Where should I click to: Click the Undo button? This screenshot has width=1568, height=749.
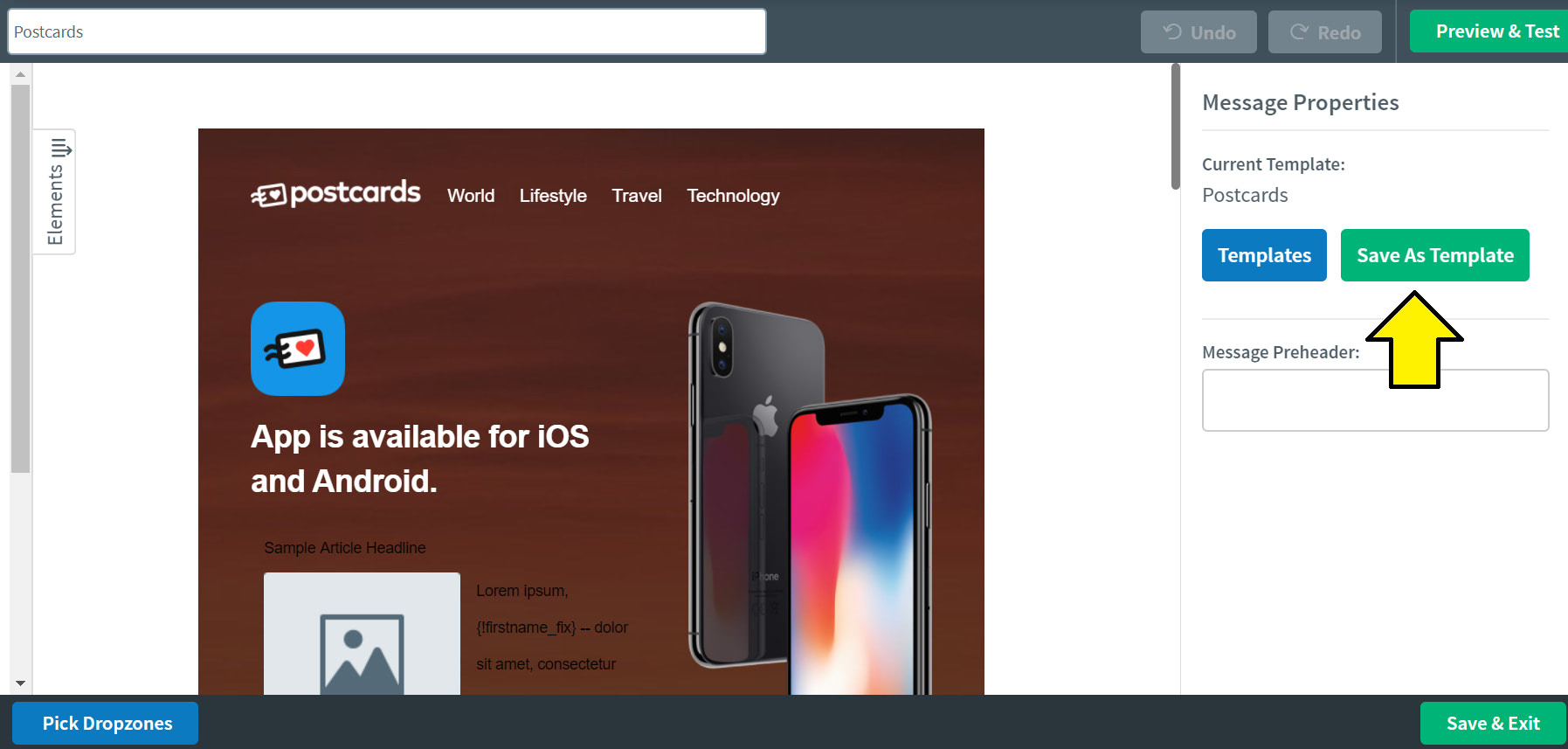pyautogui.click(x=1198, y=32)
